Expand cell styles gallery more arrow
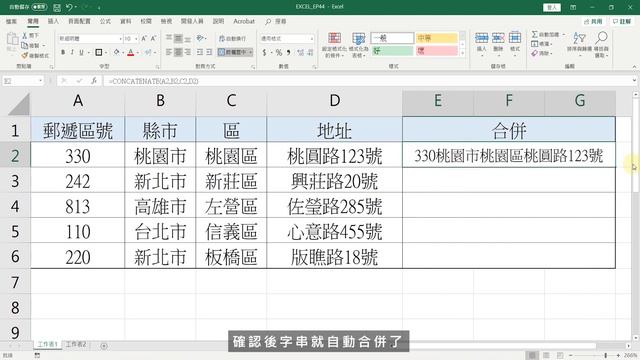The width and height of the screenshot is (640, 360). point(462,53)
